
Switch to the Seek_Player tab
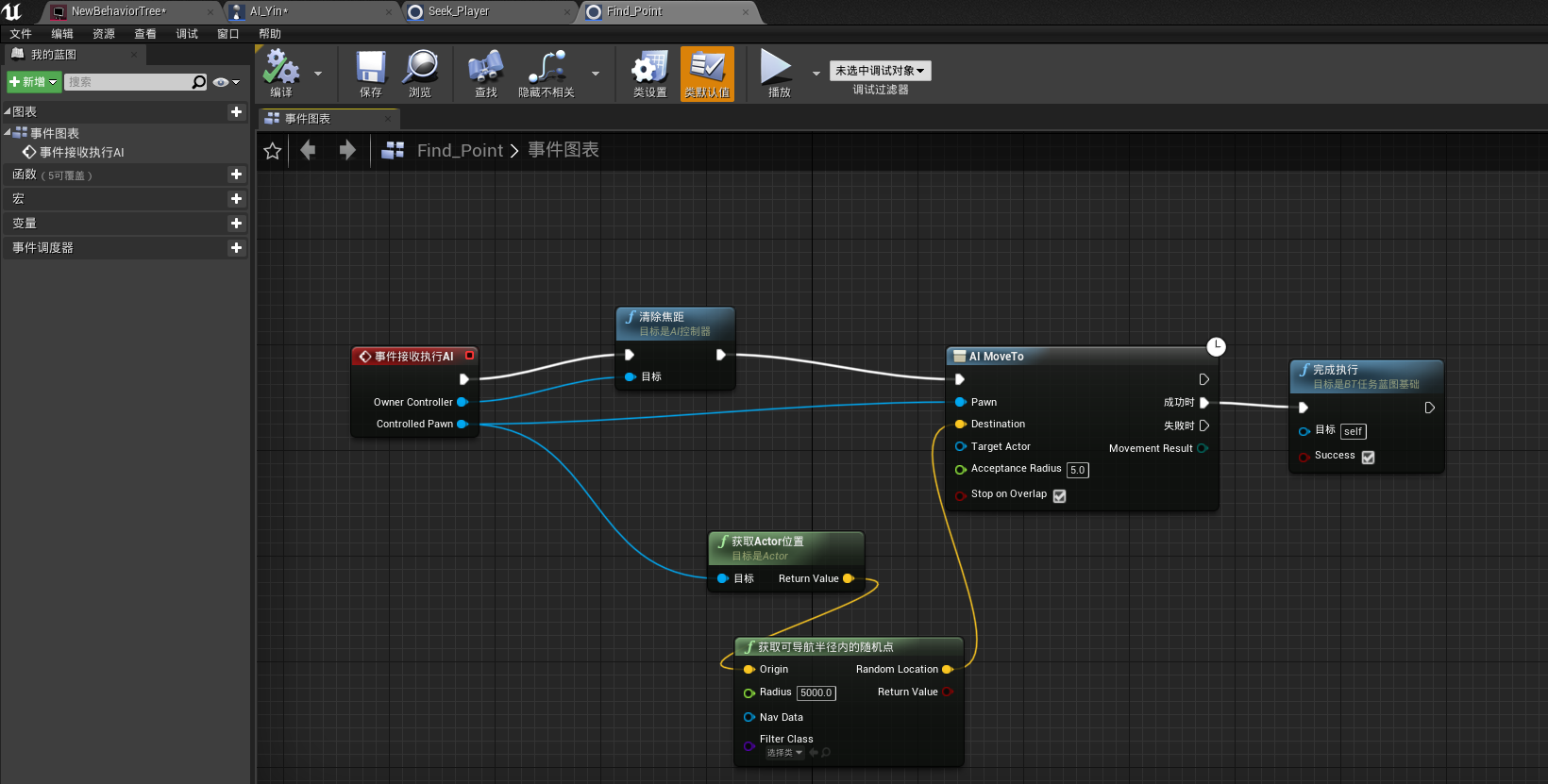[459, 11]
